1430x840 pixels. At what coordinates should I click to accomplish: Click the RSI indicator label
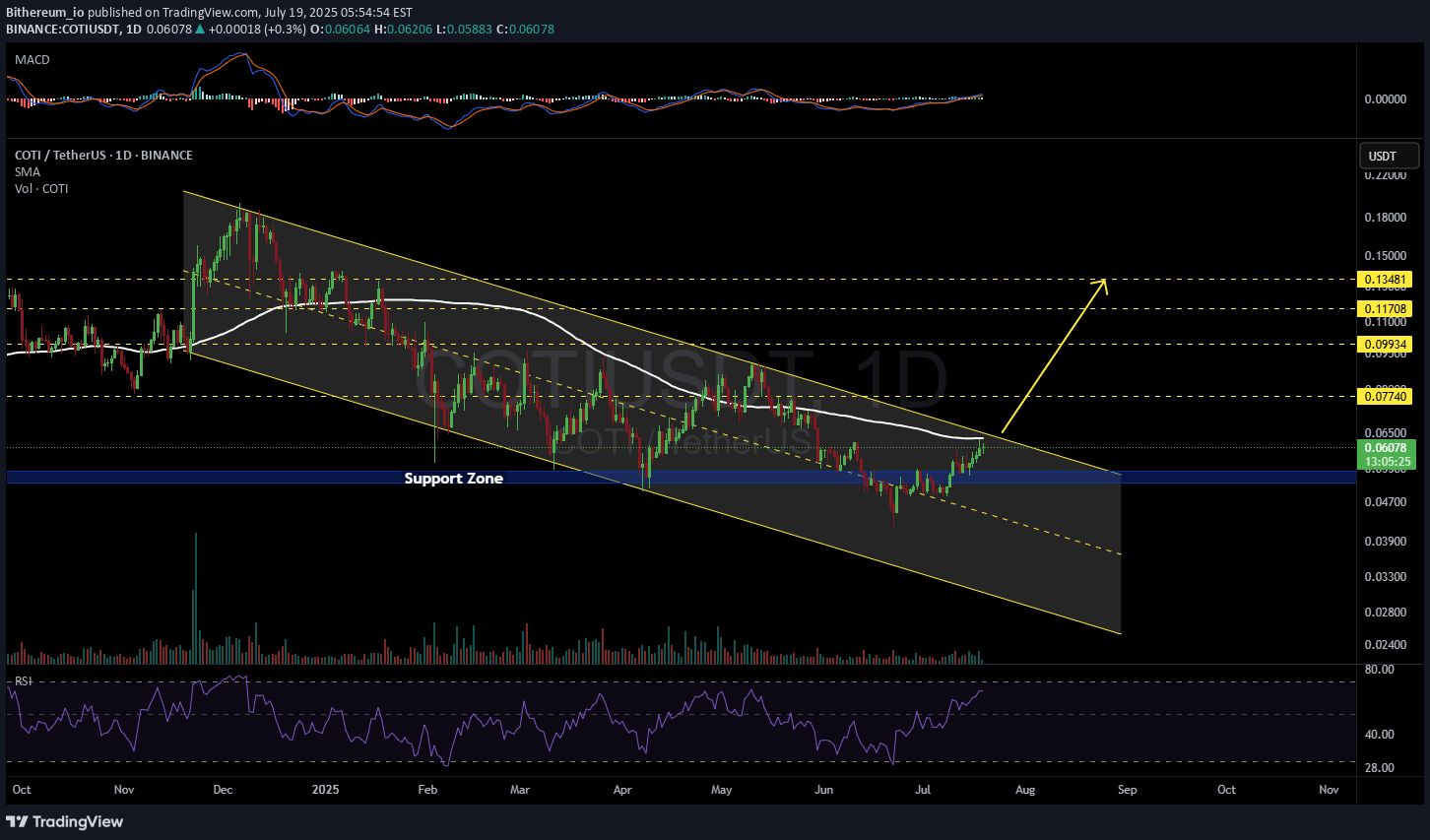point(23,681)
